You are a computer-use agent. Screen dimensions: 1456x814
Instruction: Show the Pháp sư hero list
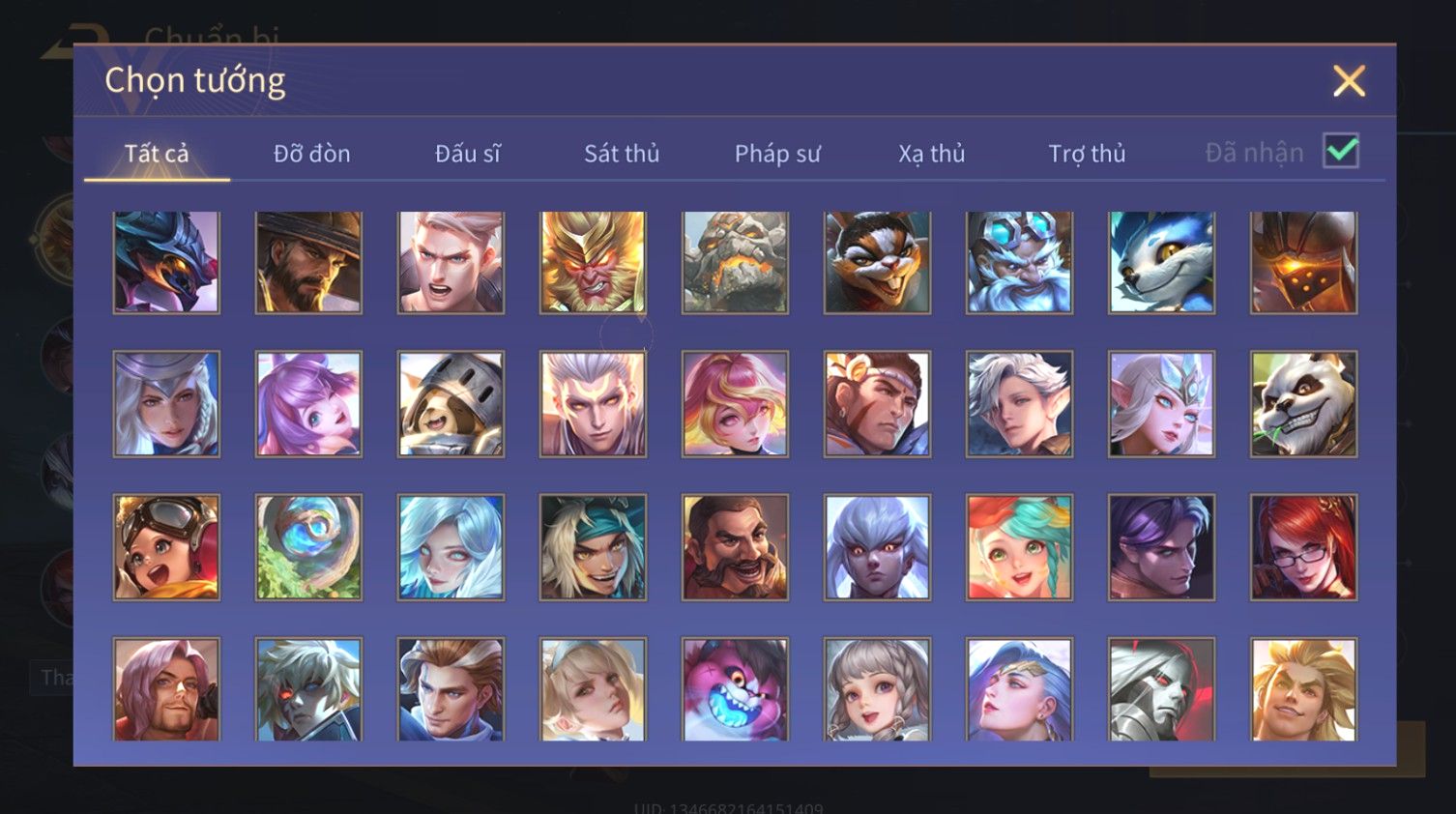click(x=777, y=153)
